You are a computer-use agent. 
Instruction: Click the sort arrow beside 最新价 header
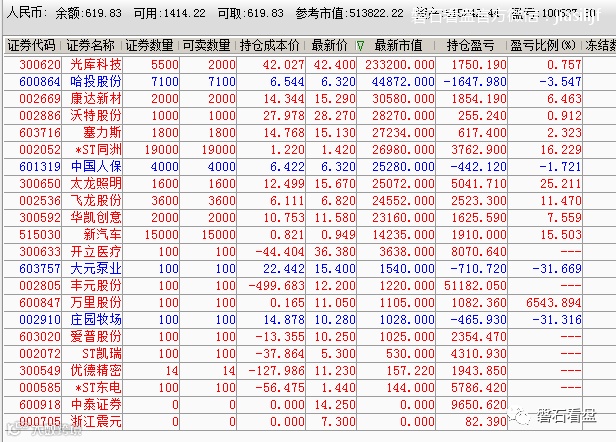click(x=360, y=46)
